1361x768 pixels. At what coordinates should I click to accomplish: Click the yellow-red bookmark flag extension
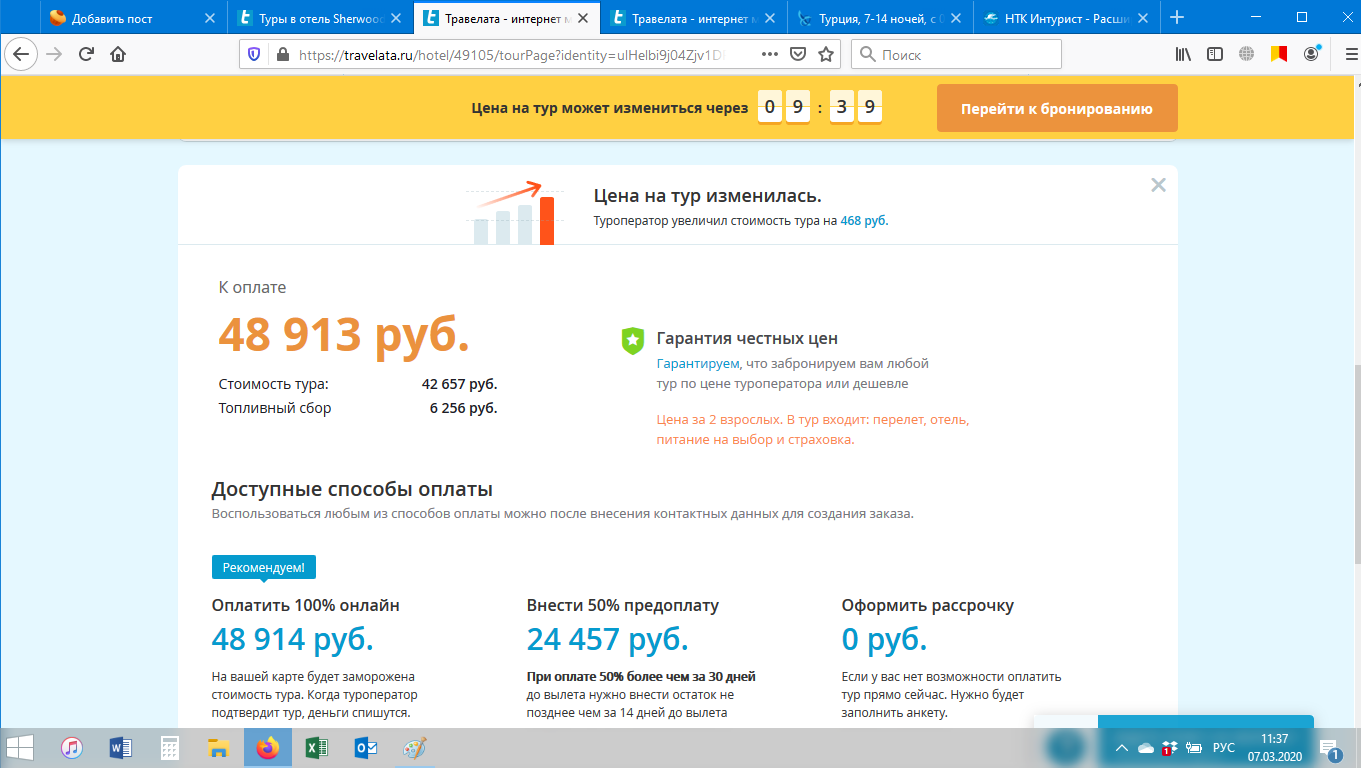[x=1278, y=54]
